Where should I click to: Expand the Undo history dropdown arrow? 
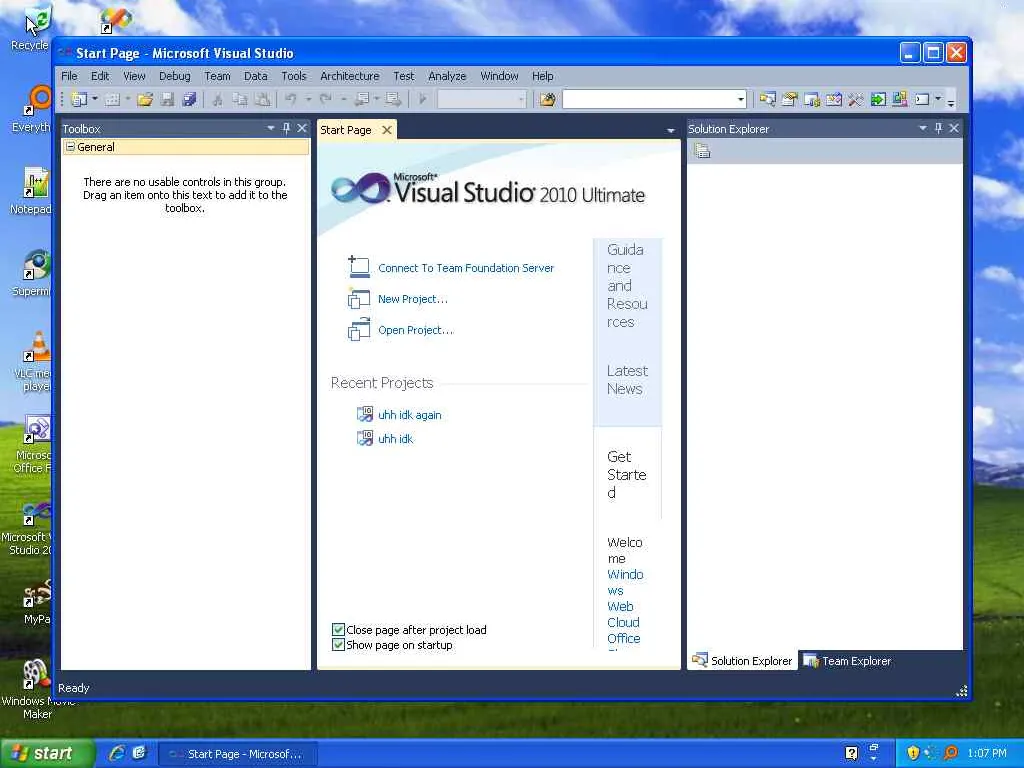[x=308, y=99]
